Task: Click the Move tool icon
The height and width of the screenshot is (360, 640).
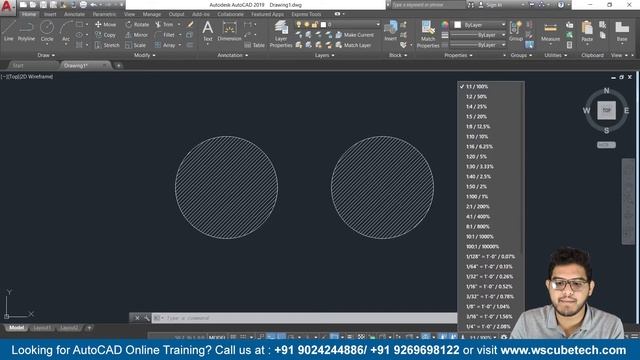Action: (x=98, y=24)
